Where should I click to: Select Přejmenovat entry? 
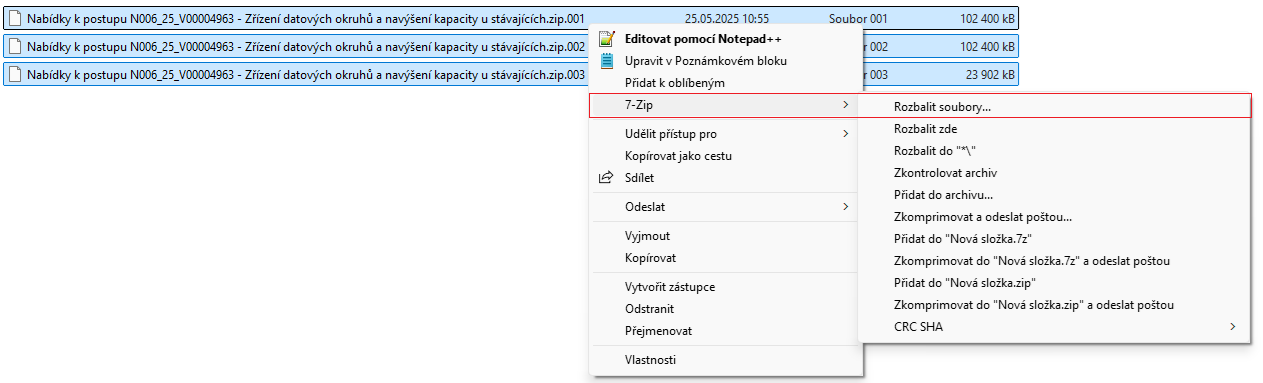coord(725,331)
